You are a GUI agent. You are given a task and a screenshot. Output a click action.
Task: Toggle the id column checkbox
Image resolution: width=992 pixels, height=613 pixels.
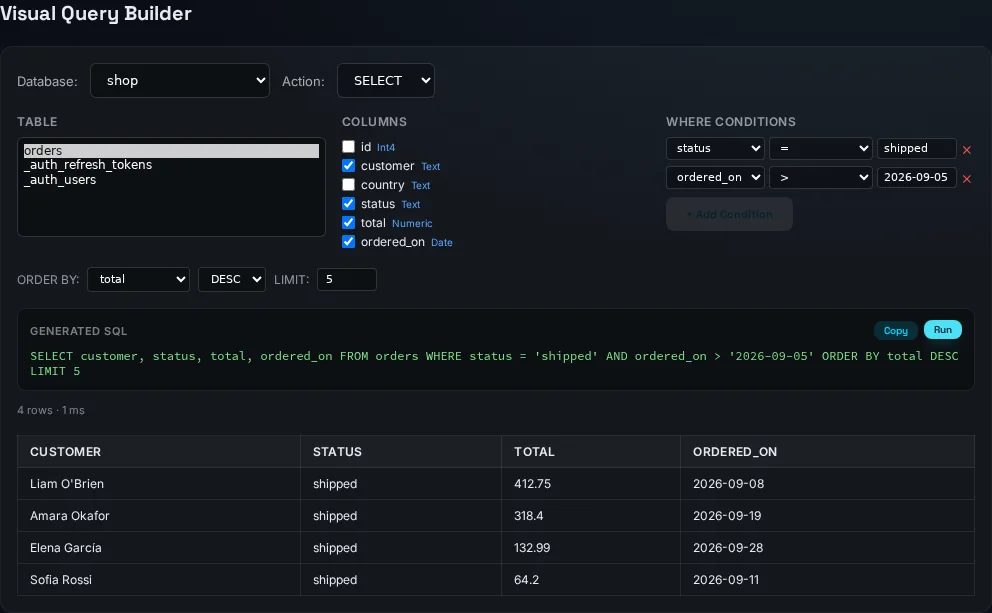tap(348, 147)
